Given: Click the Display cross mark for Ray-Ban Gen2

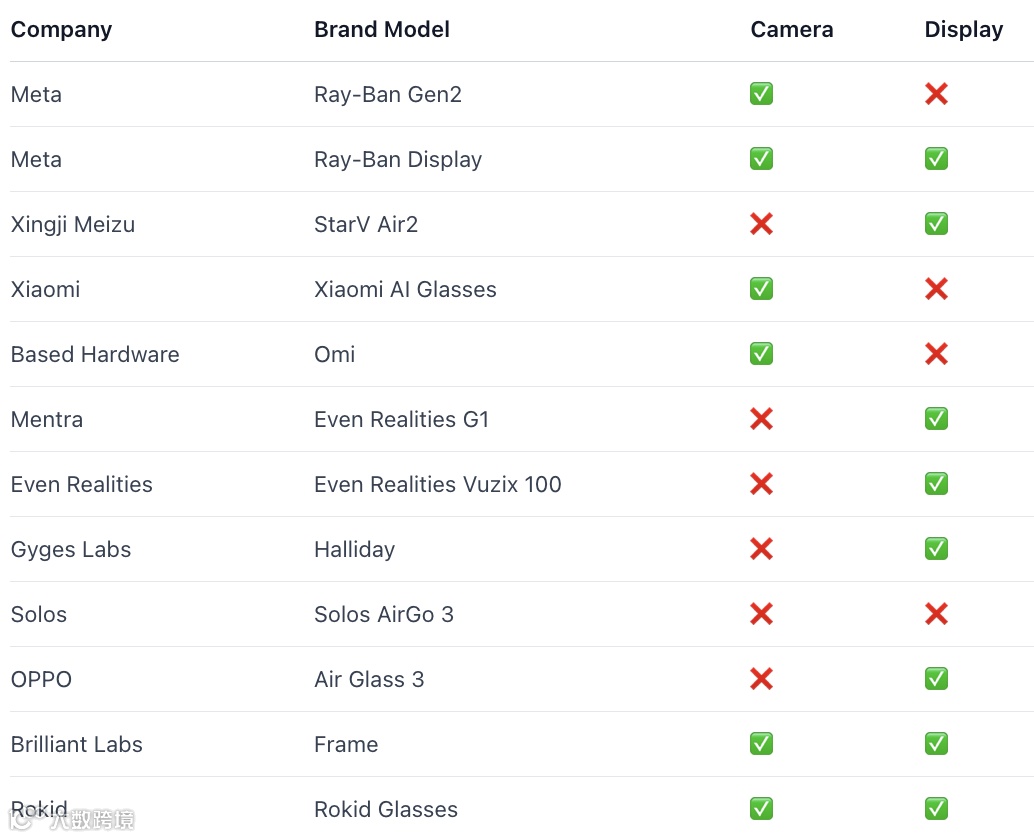Looking at the screenshot, I should [936, 94].
